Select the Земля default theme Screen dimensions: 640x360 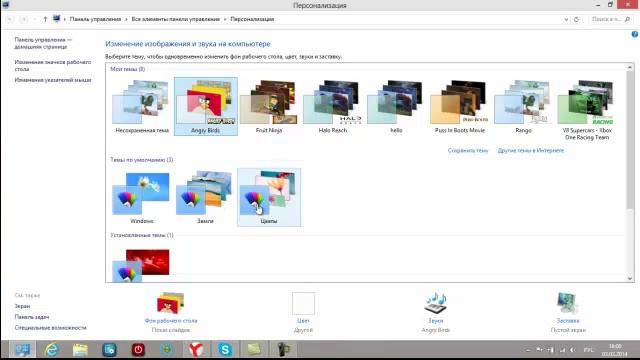pyautogui.click(x=206, y=197)
